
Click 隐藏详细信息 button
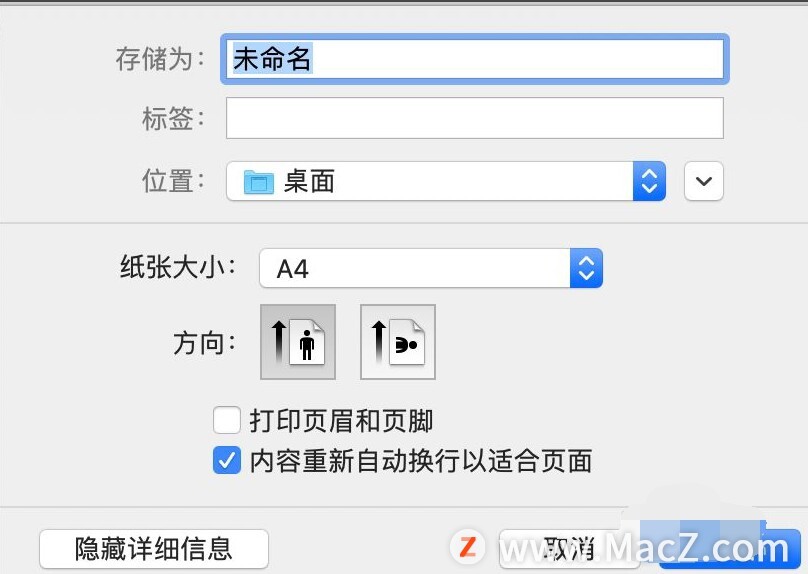[x=154, y=549]
